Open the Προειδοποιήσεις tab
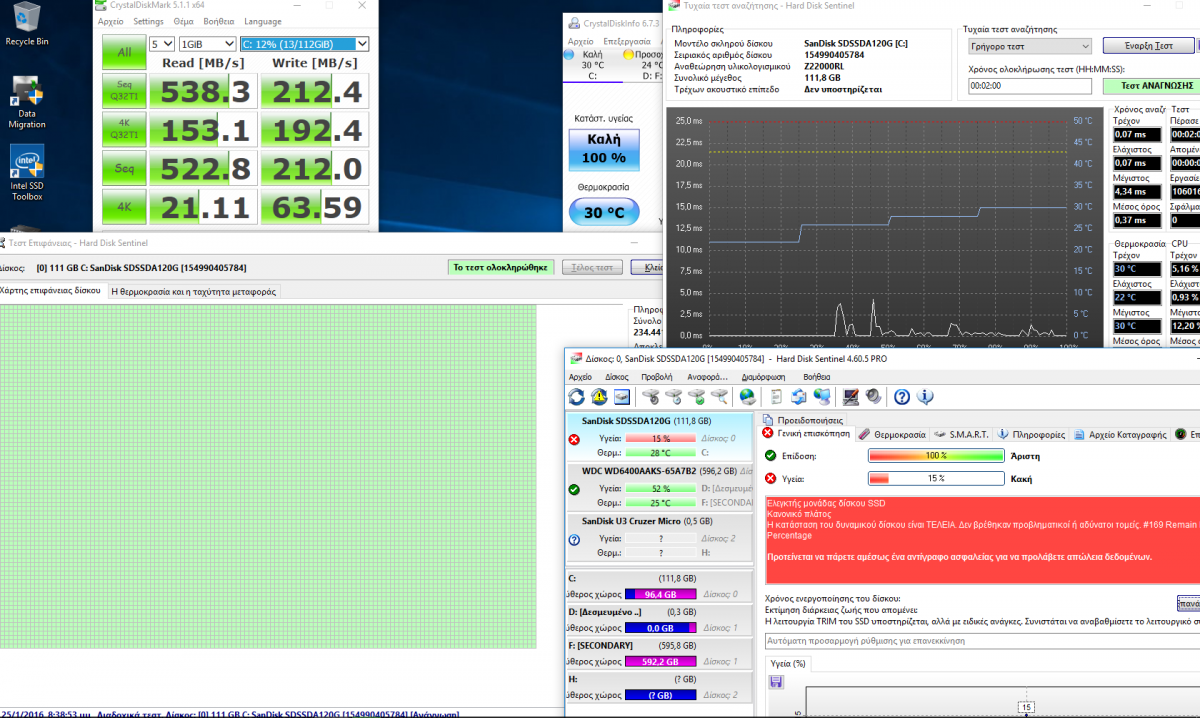 click(803, 420)
